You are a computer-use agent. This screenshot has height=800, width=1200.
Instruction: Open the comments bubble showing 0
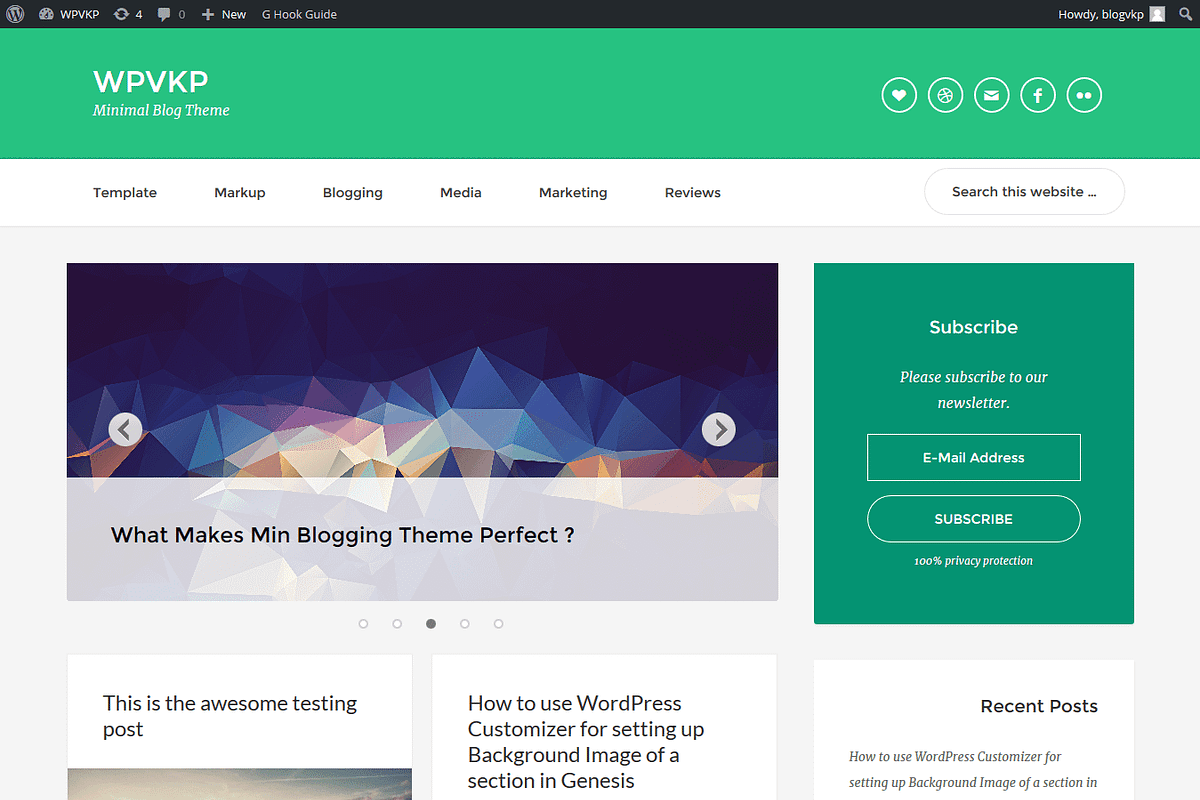pos(171,14)
